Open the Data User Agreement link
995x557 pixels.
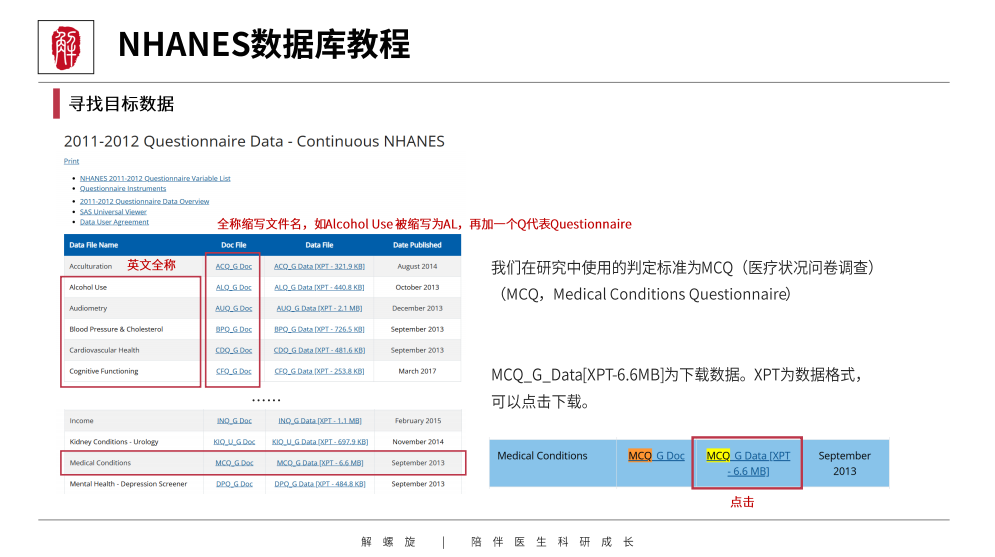click(x=114, y=222)
